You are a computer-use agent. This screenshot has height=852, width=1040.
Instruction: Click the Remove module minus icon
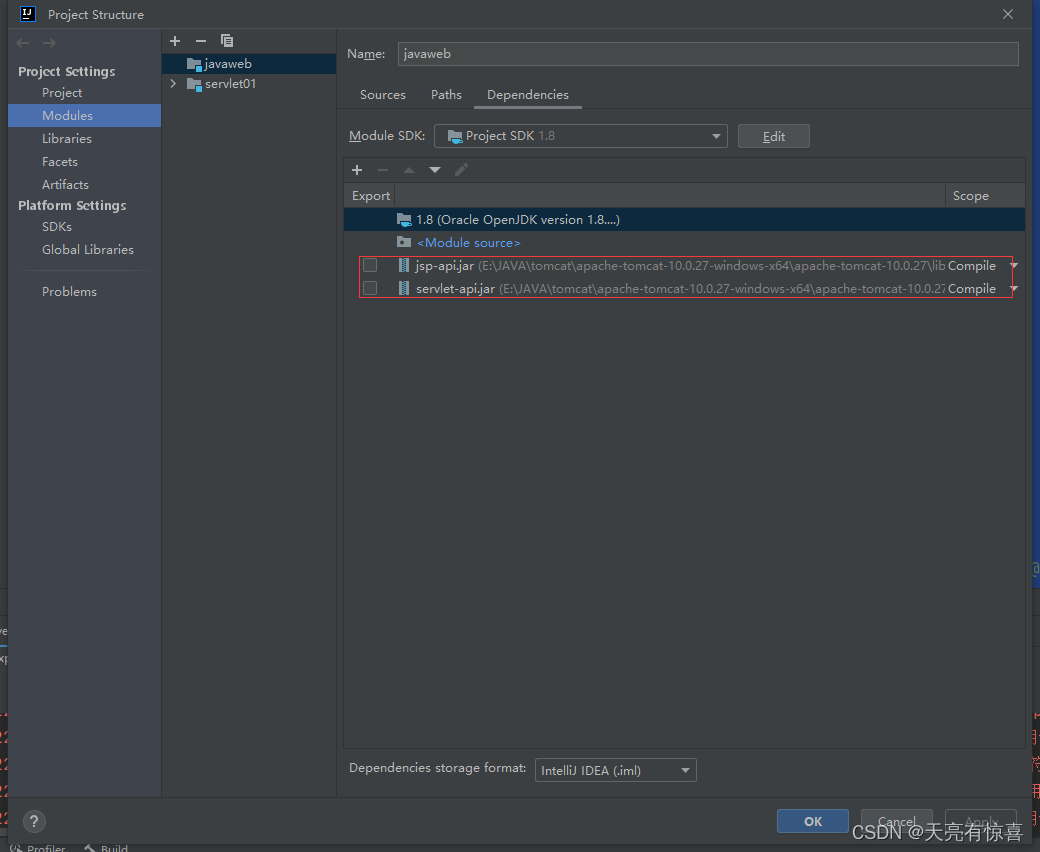pos(200,41)
